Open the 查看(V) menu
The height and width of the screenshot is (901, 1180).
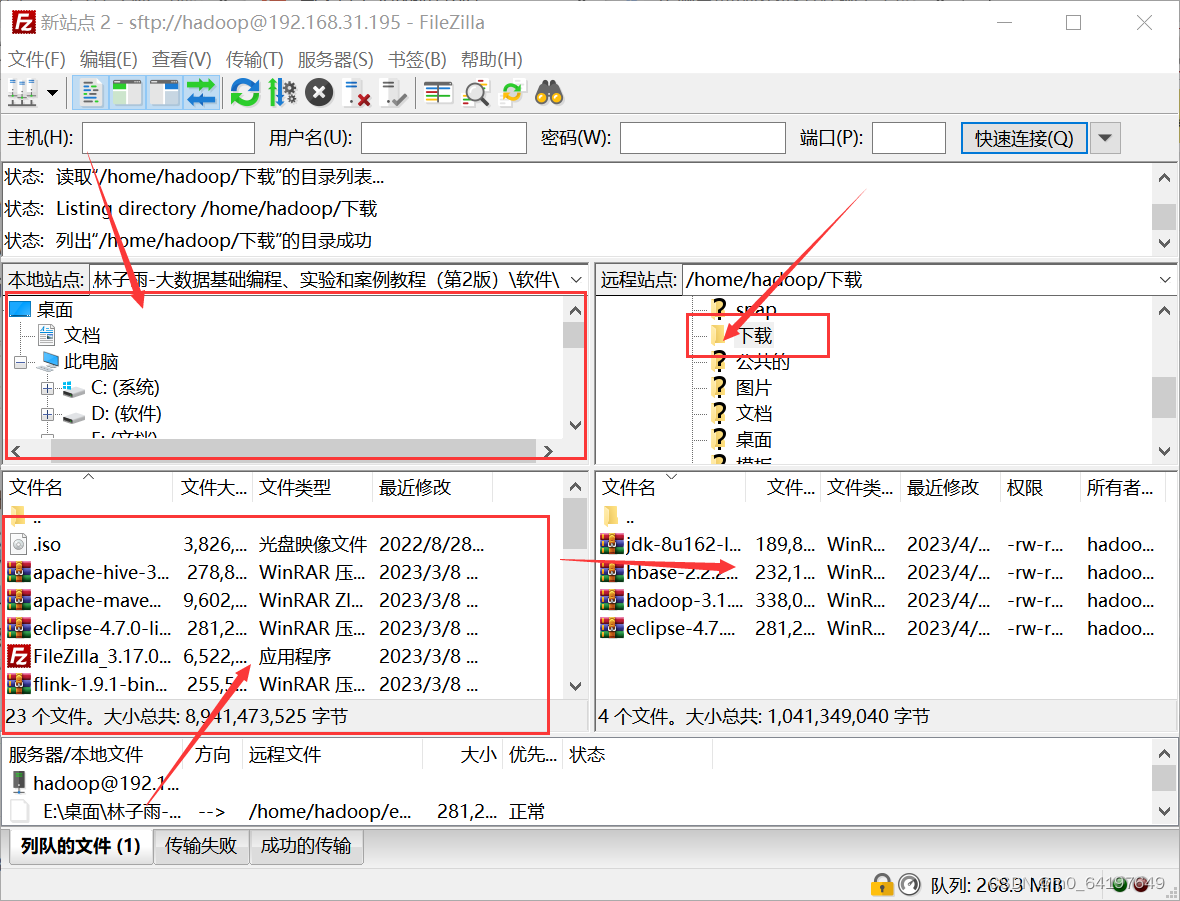click(181, 59)
